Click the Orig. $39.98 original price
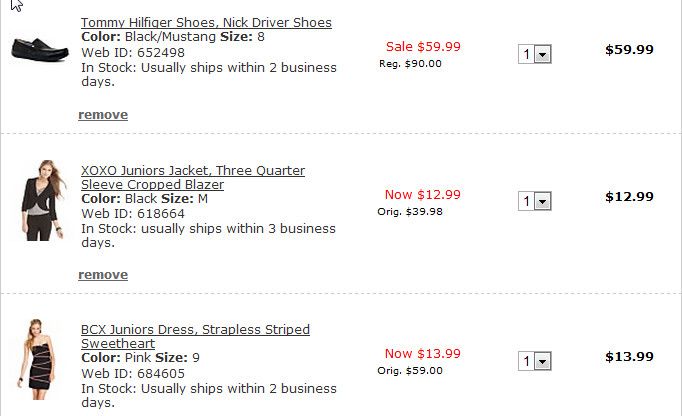The height and width of the screenshot is (416, 682). click(409, 212)
